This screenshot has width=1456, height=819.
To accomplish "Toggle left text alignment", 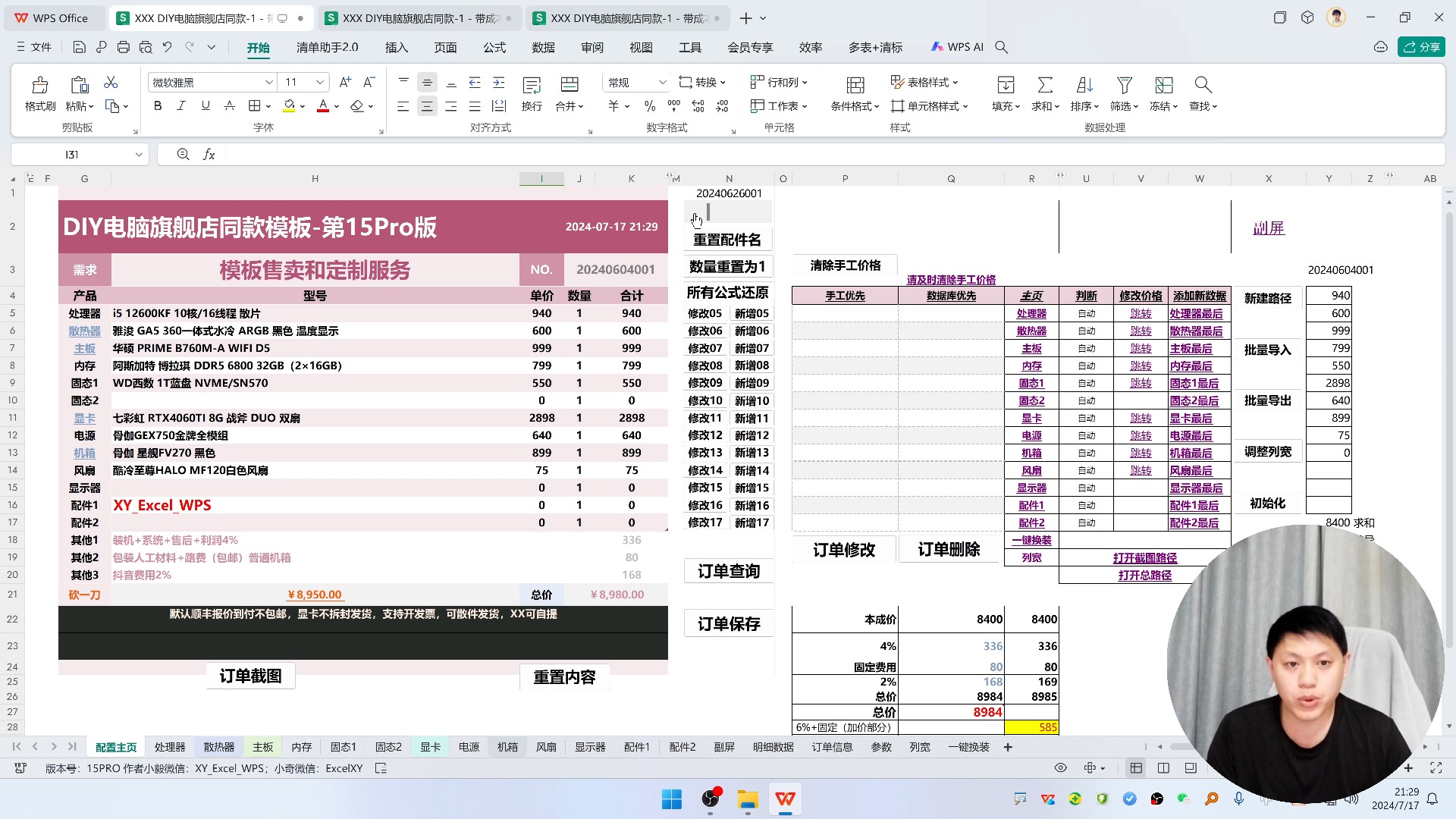I will pyautogui.click(x=403, y=106).
